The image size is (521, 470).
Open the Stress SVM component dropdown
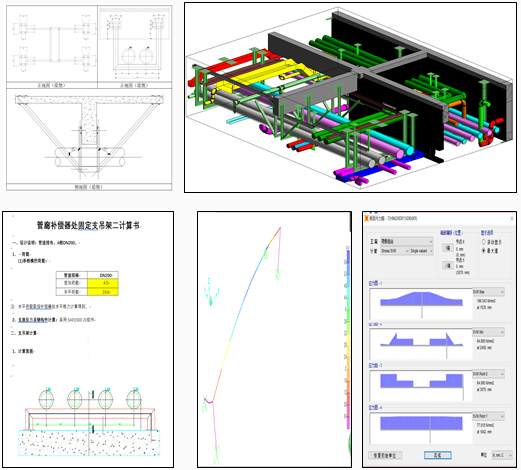coord(395,251)
